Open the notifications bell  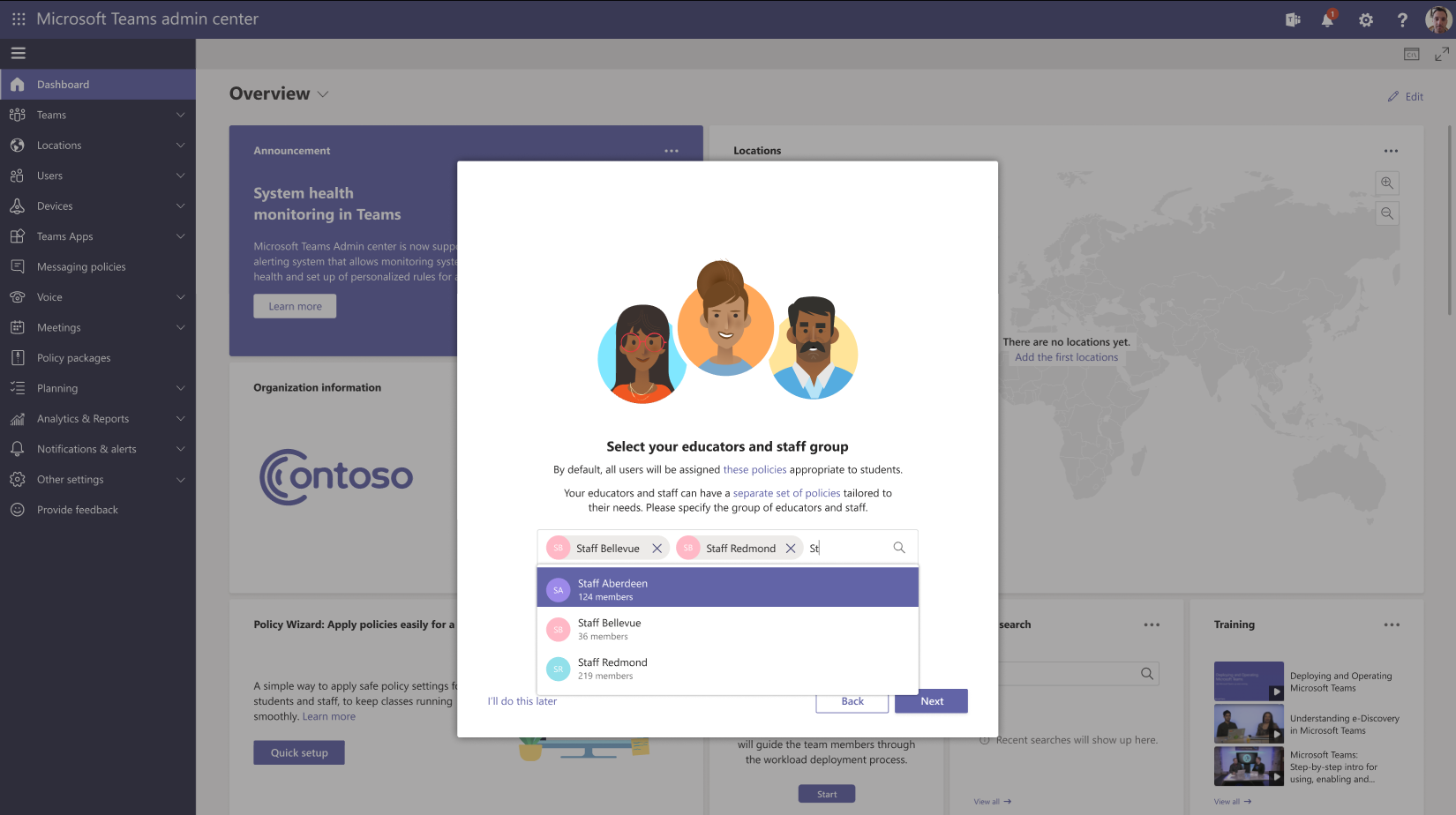pos(1327,19)
